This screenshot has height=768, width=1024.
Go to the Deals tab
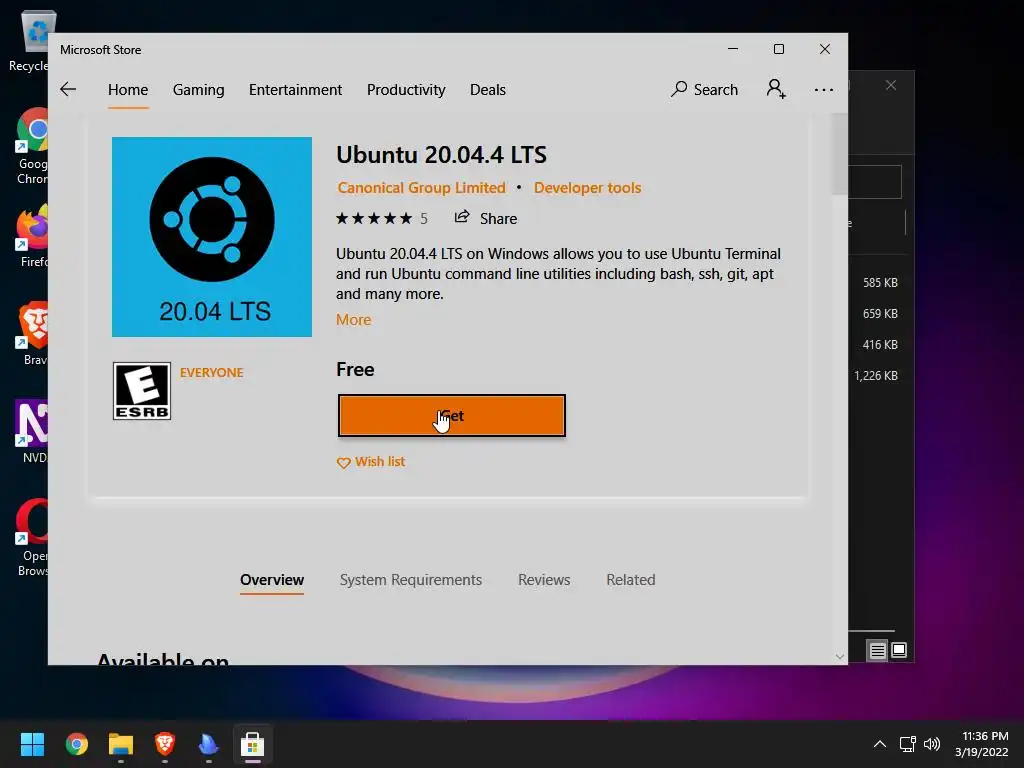[488, 89]
